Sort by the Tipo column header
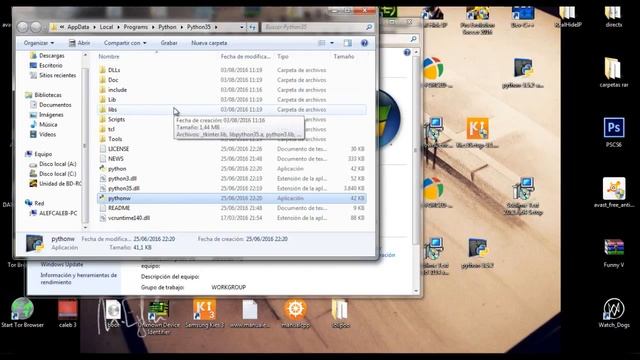Image resolution: width=640 pixels, height=360 pixels. 282,57
